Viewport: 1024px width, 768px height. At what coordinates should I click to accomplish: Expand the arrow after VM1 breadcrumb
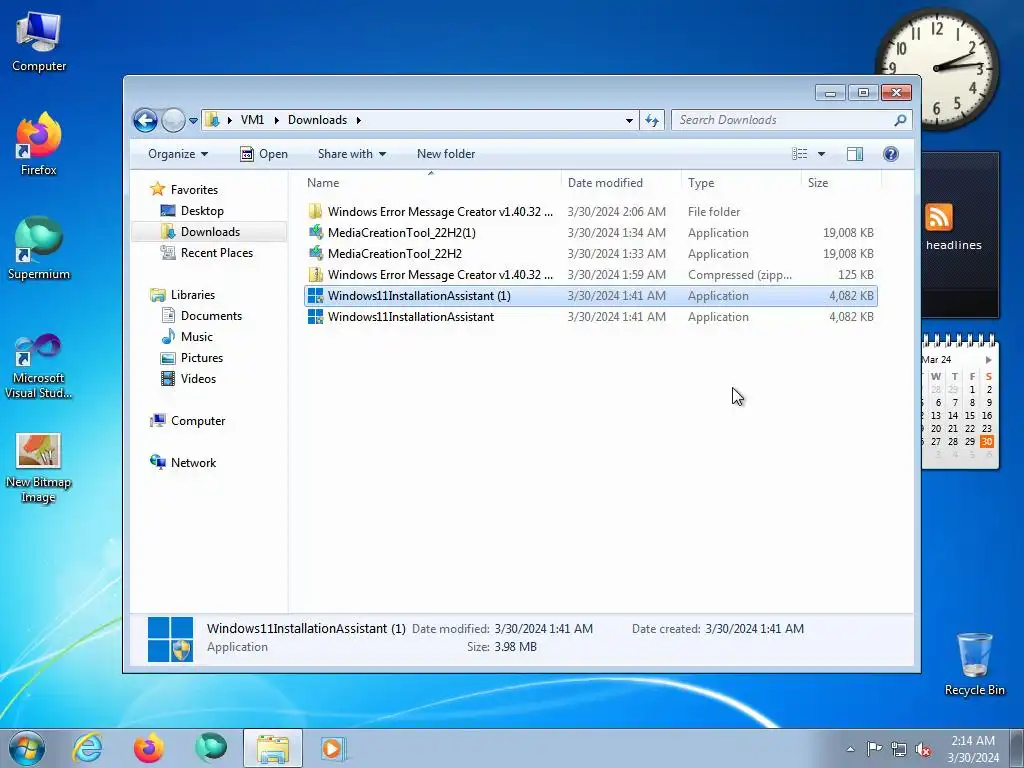coord(276,120)
